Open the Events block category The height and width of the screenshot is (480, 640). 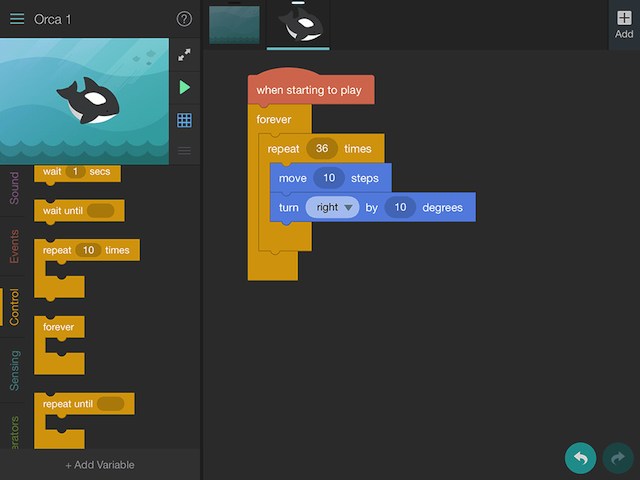click(x=14, y=246)
